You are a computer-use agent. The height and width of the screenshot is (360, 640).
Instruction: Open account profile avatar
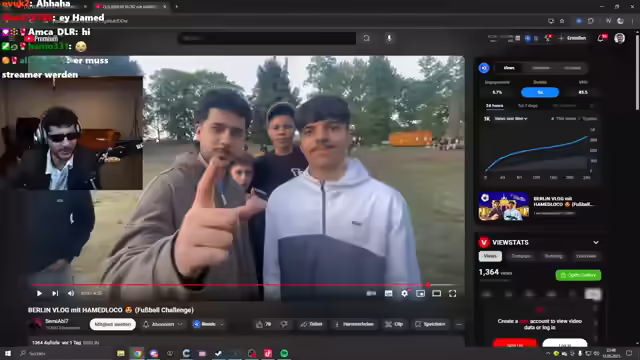[620, 38]
